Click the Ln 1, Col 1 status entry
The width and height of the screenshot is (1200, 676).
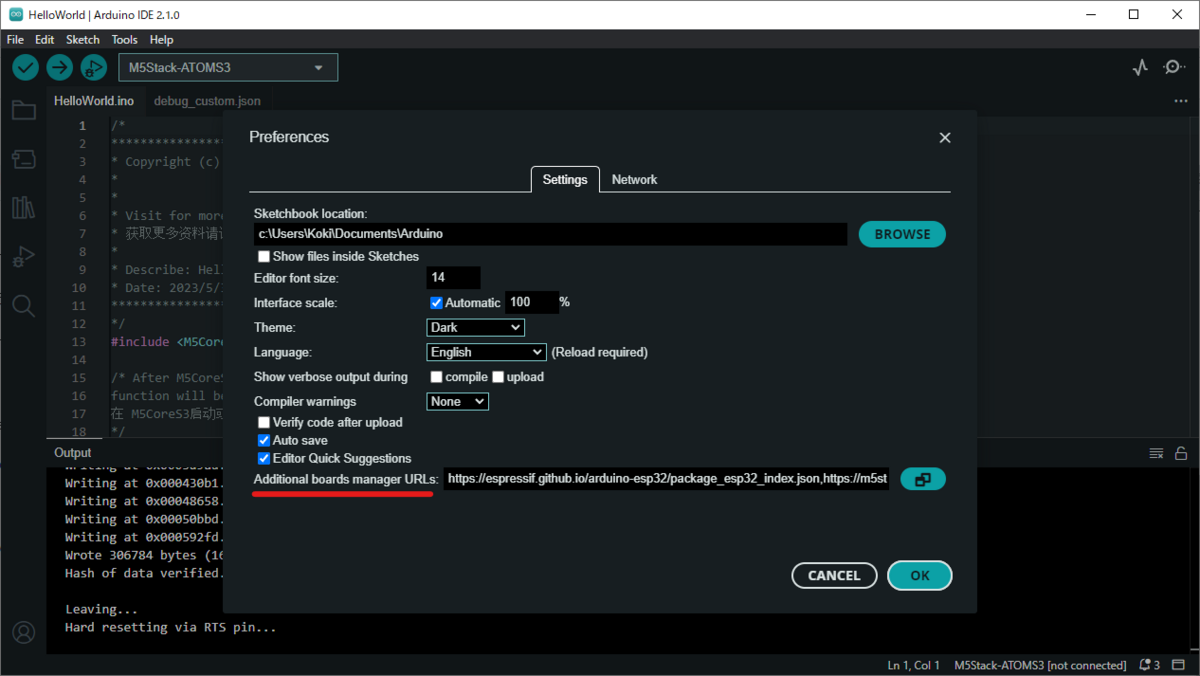(913, 665)
